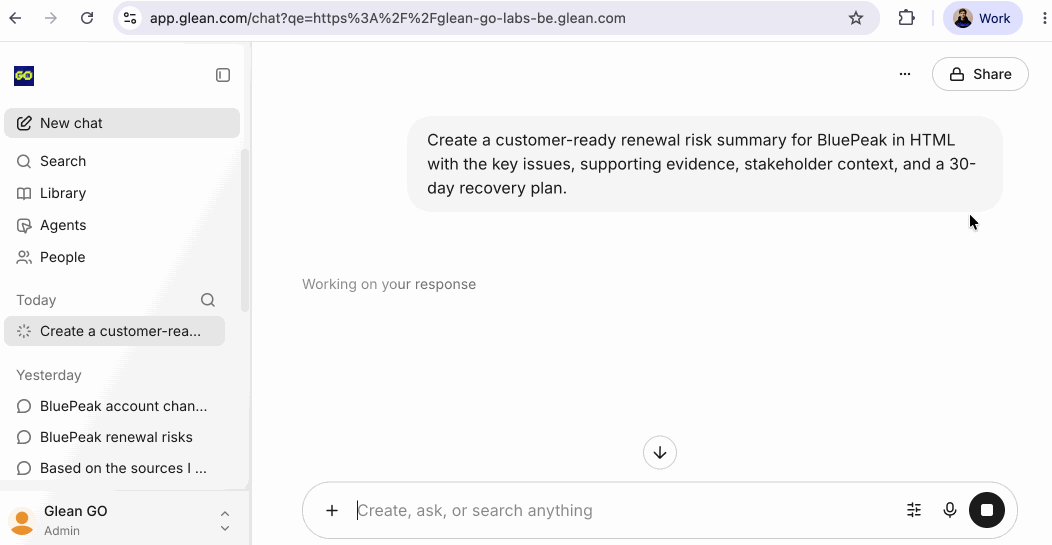Click the 'Working on your response' status
Viewport: 1052px width, 545px height.
point(389,284)
